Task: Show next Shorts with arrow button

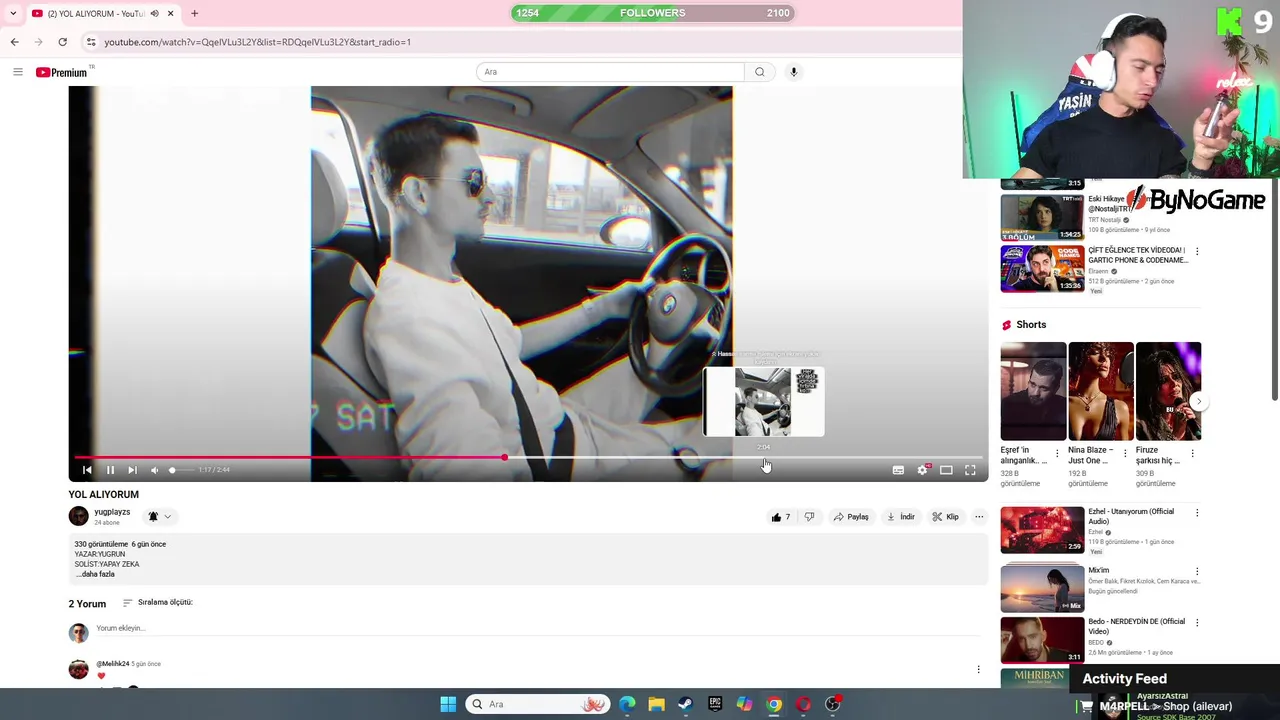Action: [x=1199, y=402]
